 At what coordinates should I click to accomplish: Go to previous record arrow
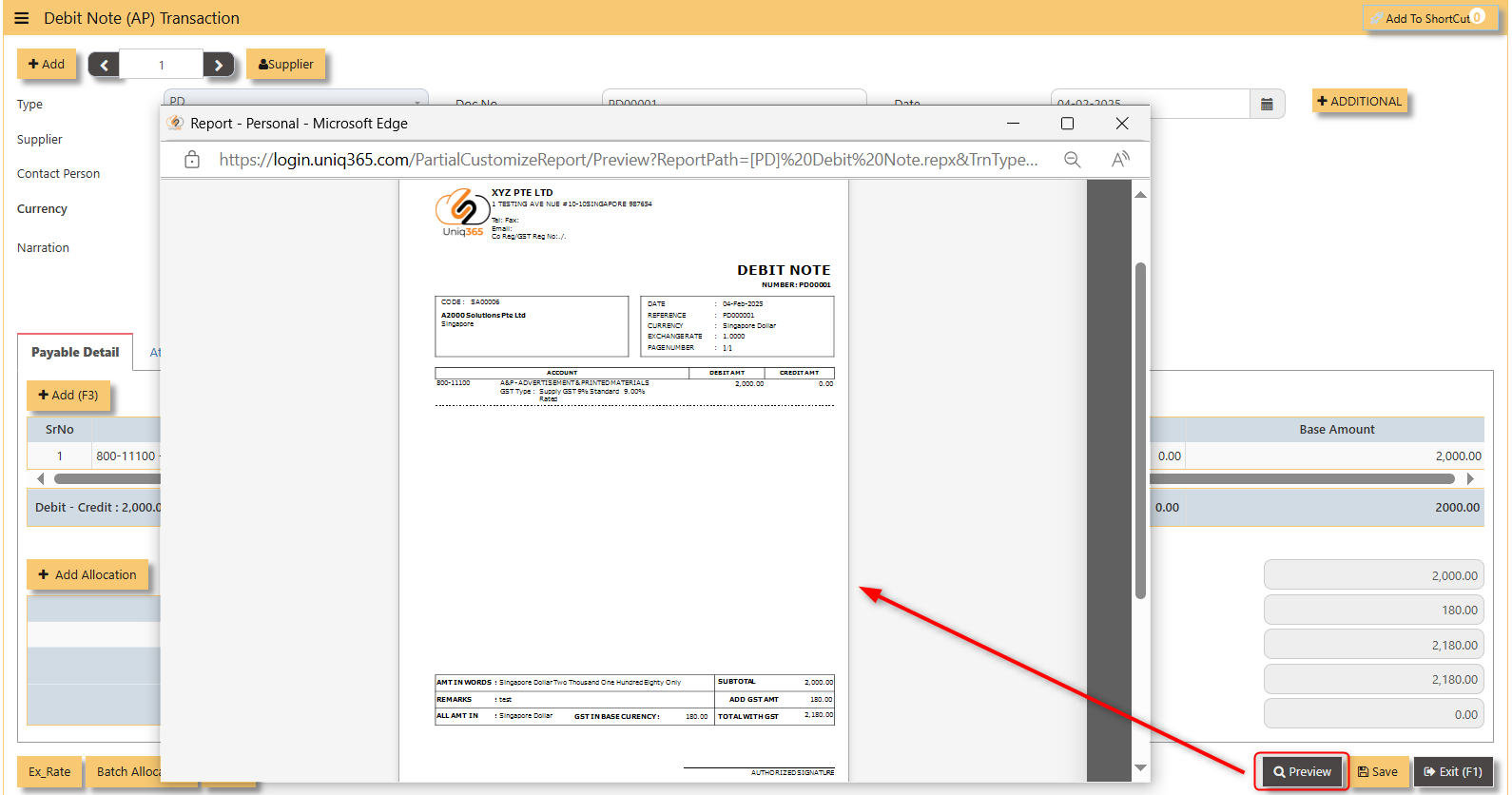coord(104,65)
